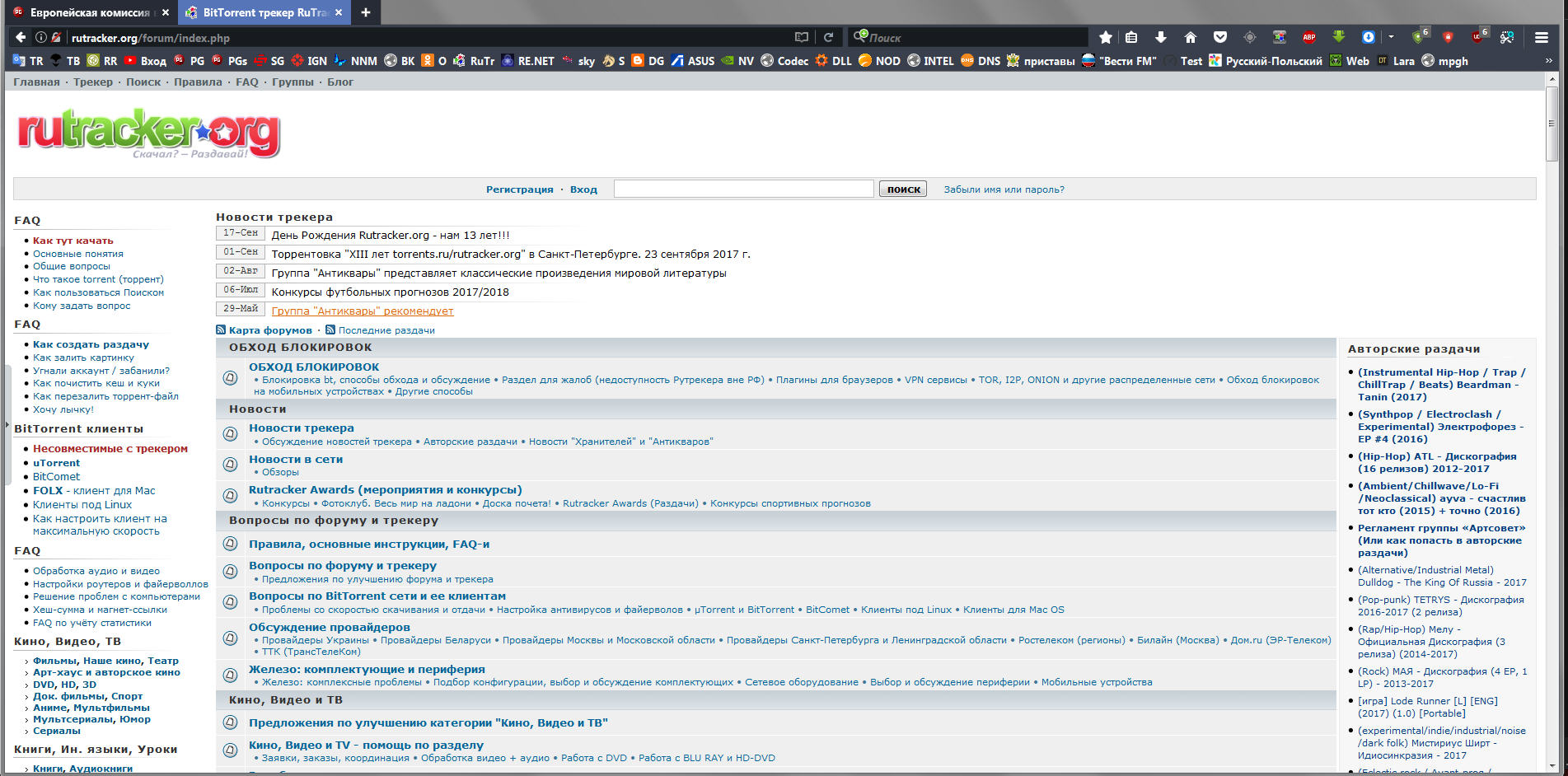Expand 'Фильмы, Наше кино, Театр' category
The height and width of the screenshot is (776, 1568).
(x=105, y=661)
